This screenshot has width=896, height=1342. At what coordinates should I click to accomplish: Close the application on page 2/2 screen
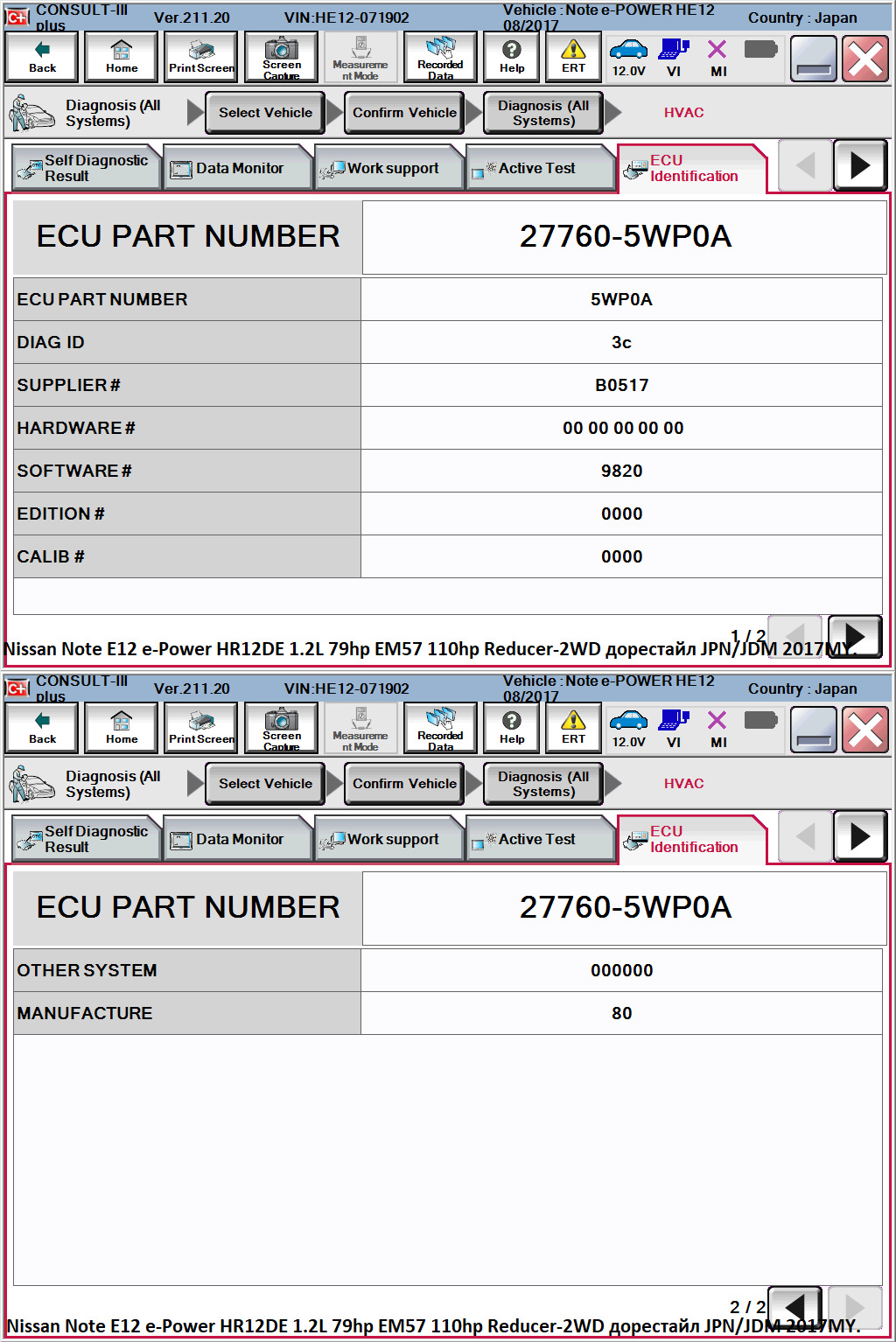pos(865,730)
